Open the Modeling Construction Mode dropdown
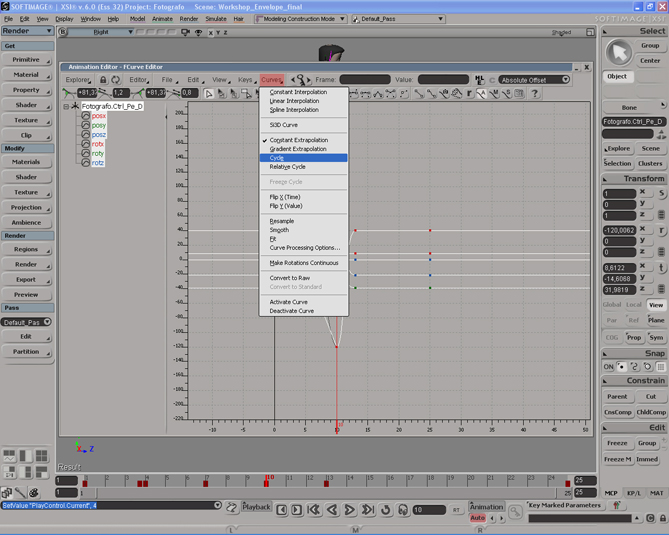Image resolution: width=669 pixels, height=535 pixels. [300, 19]
